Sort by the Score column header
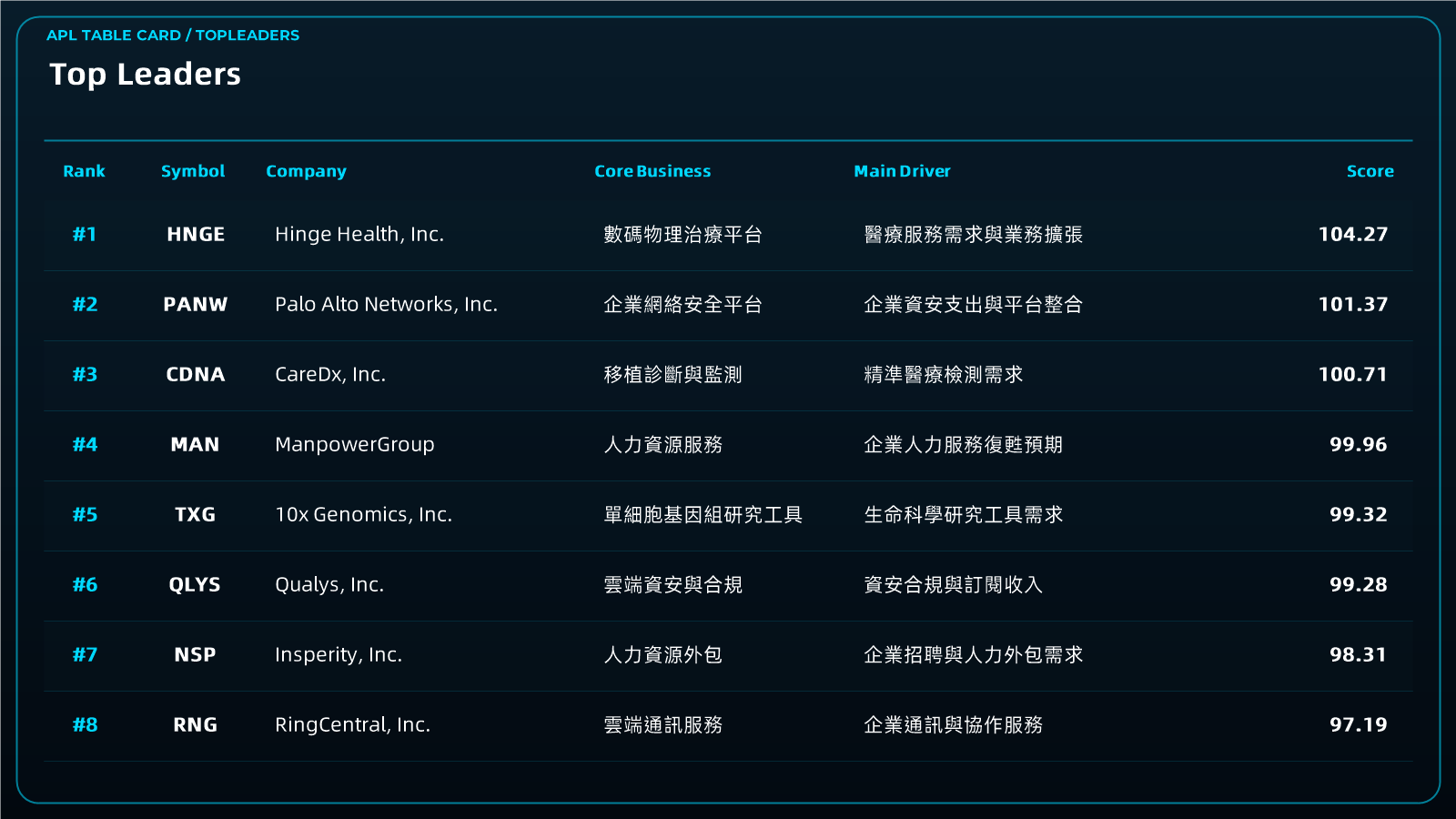Image resolution: width=1456 pixels, height=819 pixels. click(1370, 171)
